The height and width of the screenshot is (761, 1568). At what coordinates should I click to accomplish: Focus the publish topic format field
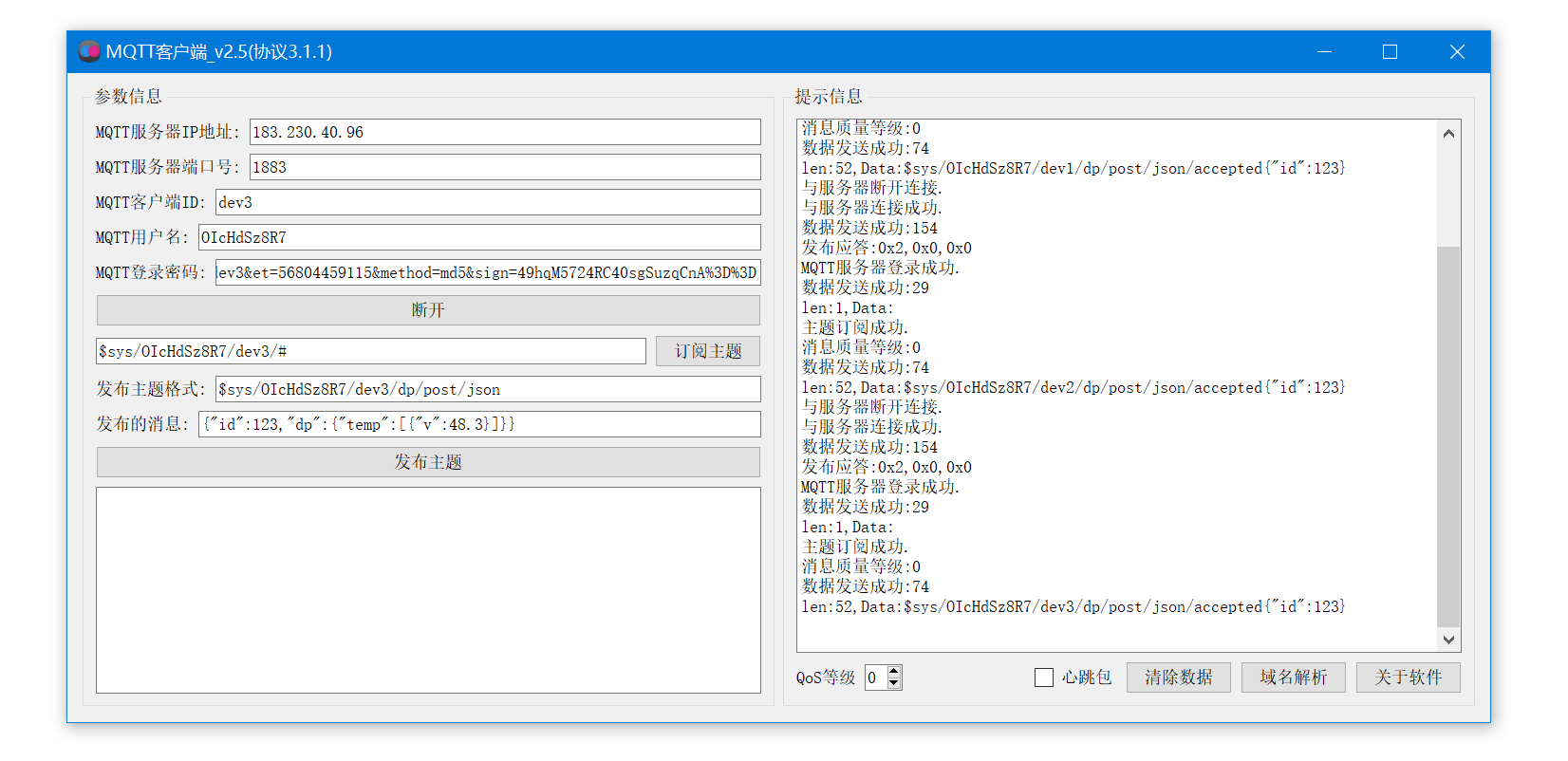tap(488, 389)
